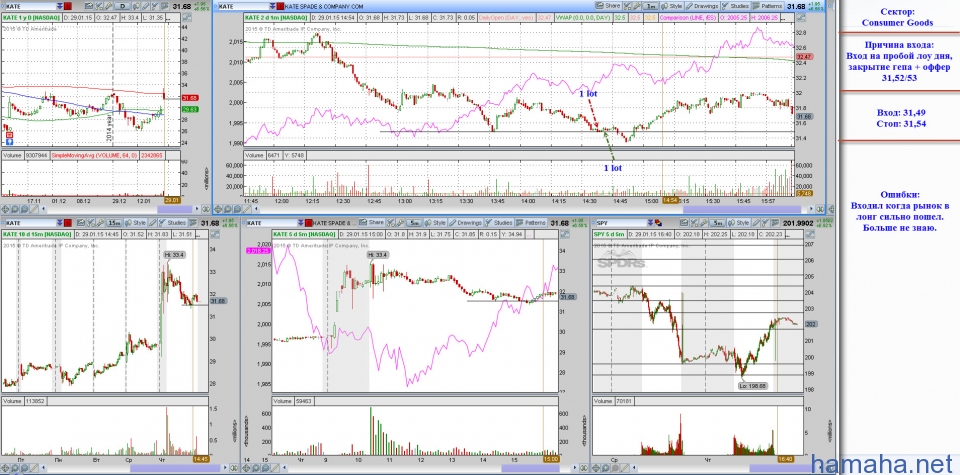Click the 'Comparison (LINE, /ES)' study label
This screenshot has height=475, width=960.
688,18
